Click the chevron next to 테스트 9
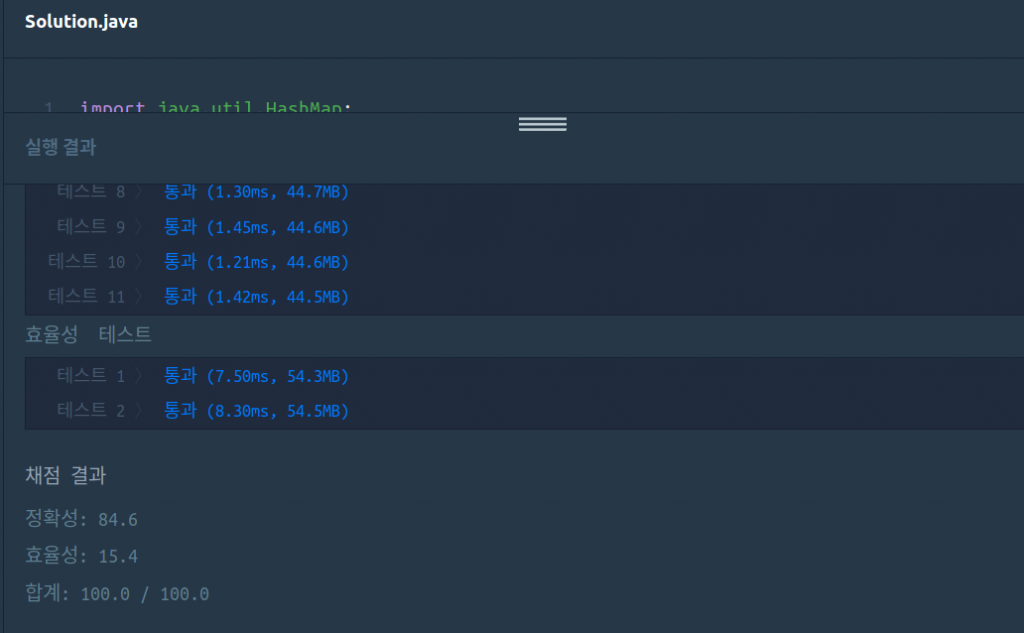The width and height of the screenshot is (1024, 633). click(x=140, y=227)
